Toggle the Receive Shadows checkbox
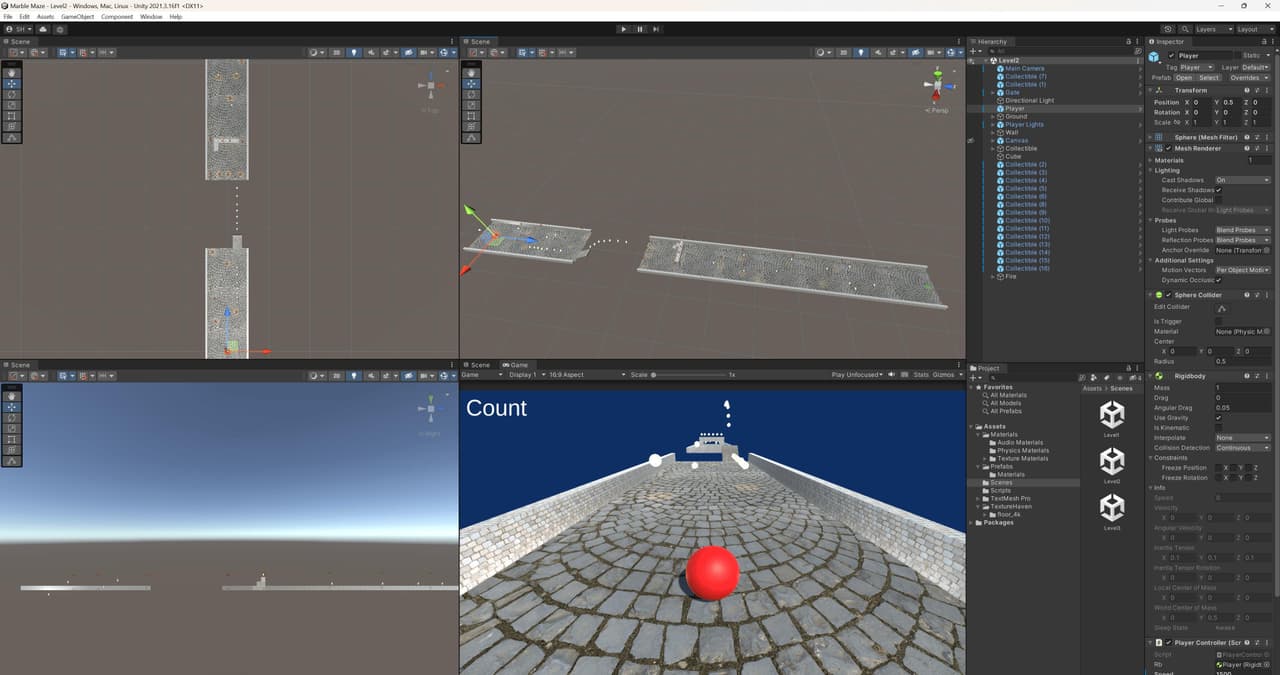The width and height of the screenshot is (1280, 675). coord(1218,190)
